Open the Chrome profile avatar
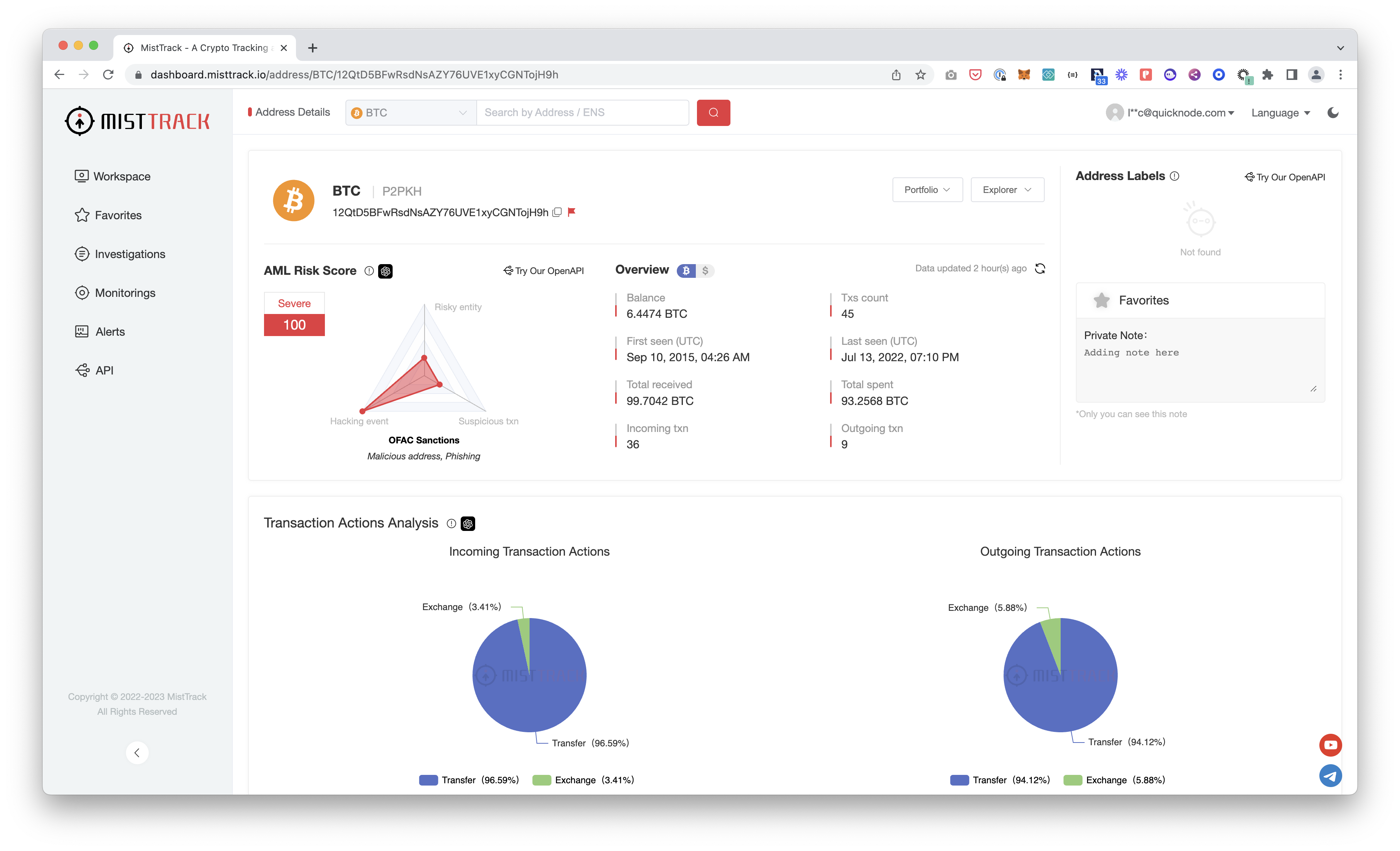Viewport: 1400px width, 851px height. pos(1316,75)
